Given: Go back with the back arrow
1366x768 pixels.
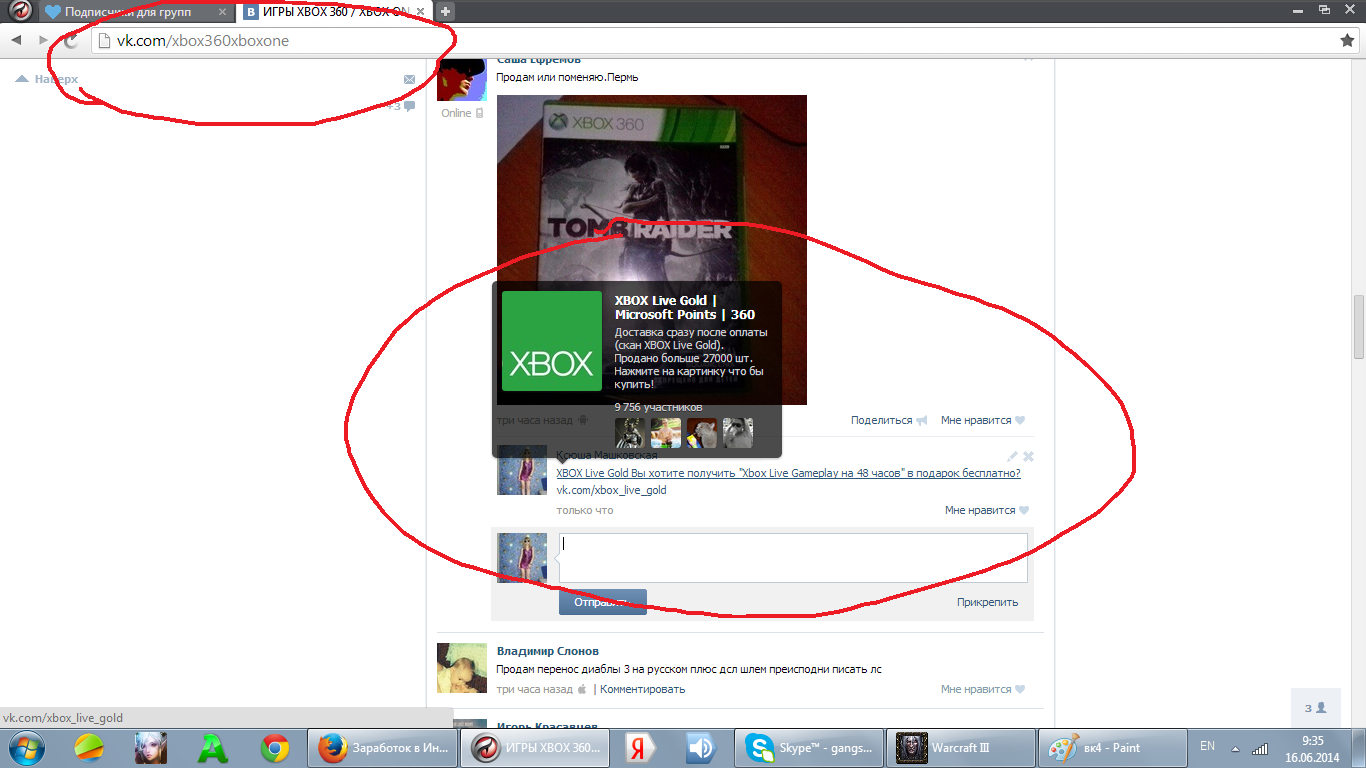Looking at the screenshot, I should click(x=17, y=40).
